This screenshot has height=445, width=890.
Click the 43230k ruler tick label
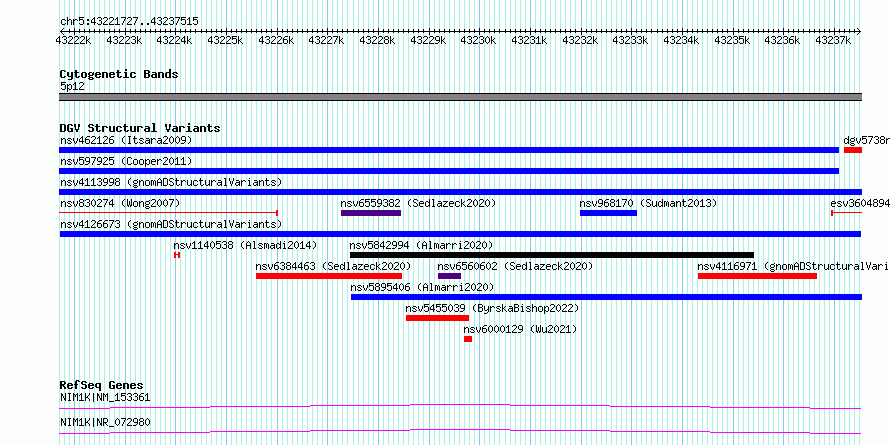pos(478,41)
